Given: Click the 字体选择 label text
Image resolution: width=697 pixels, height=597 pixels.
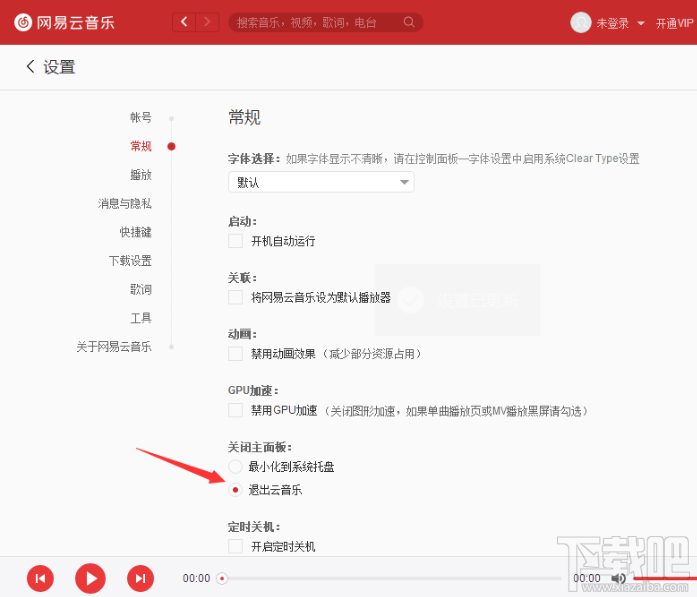Looking at the screenshot, I should [254, 159].
